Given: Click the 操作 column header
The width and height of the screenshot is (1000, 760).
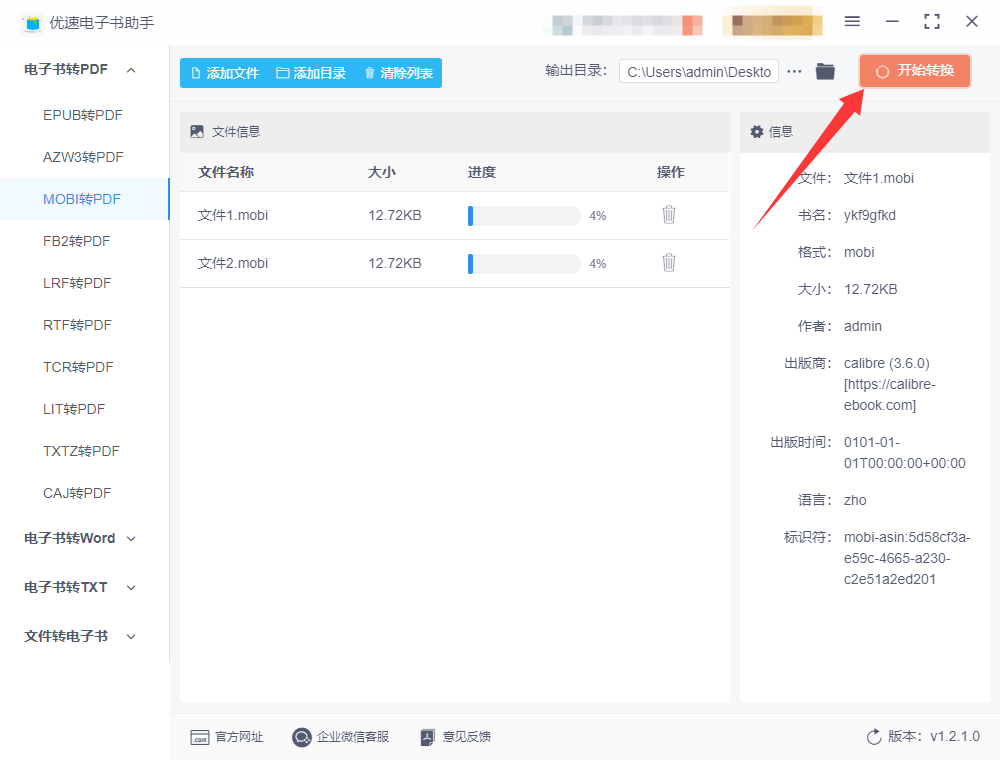Looking at the screenshot, I should click(x=670, y=172).
